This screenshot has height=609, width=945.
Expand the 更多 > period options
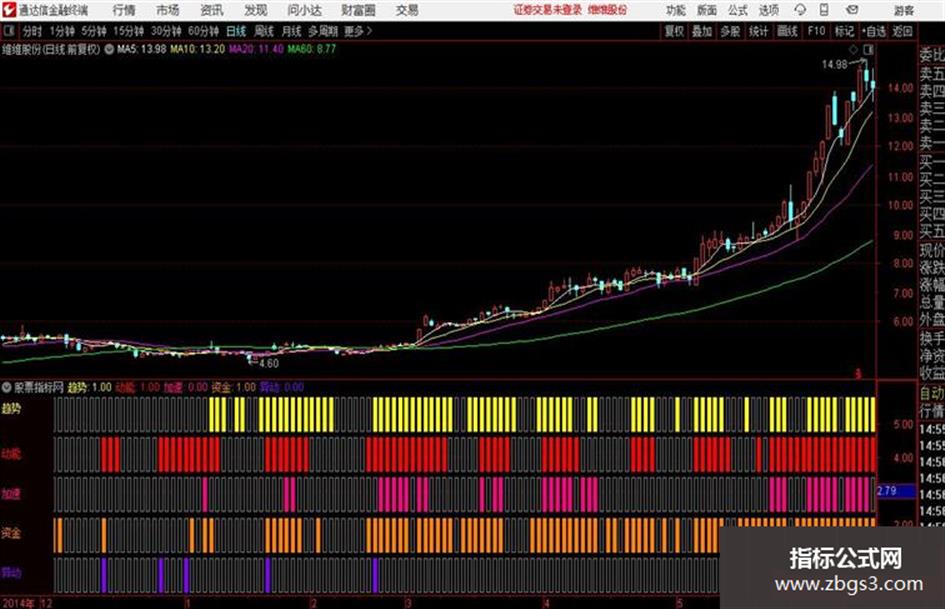358,31
